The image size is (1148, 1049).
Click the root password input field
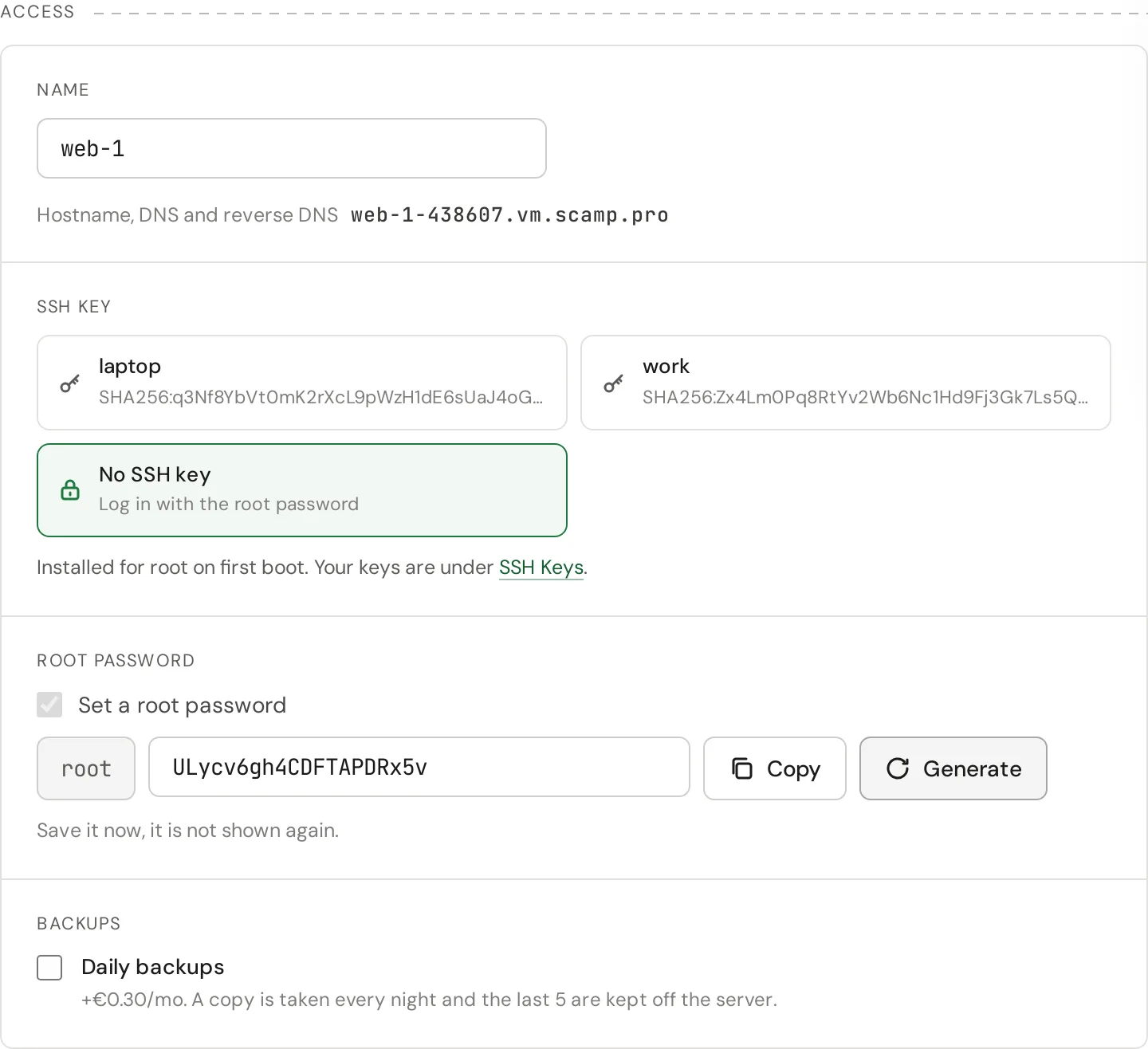pos(419,767)
